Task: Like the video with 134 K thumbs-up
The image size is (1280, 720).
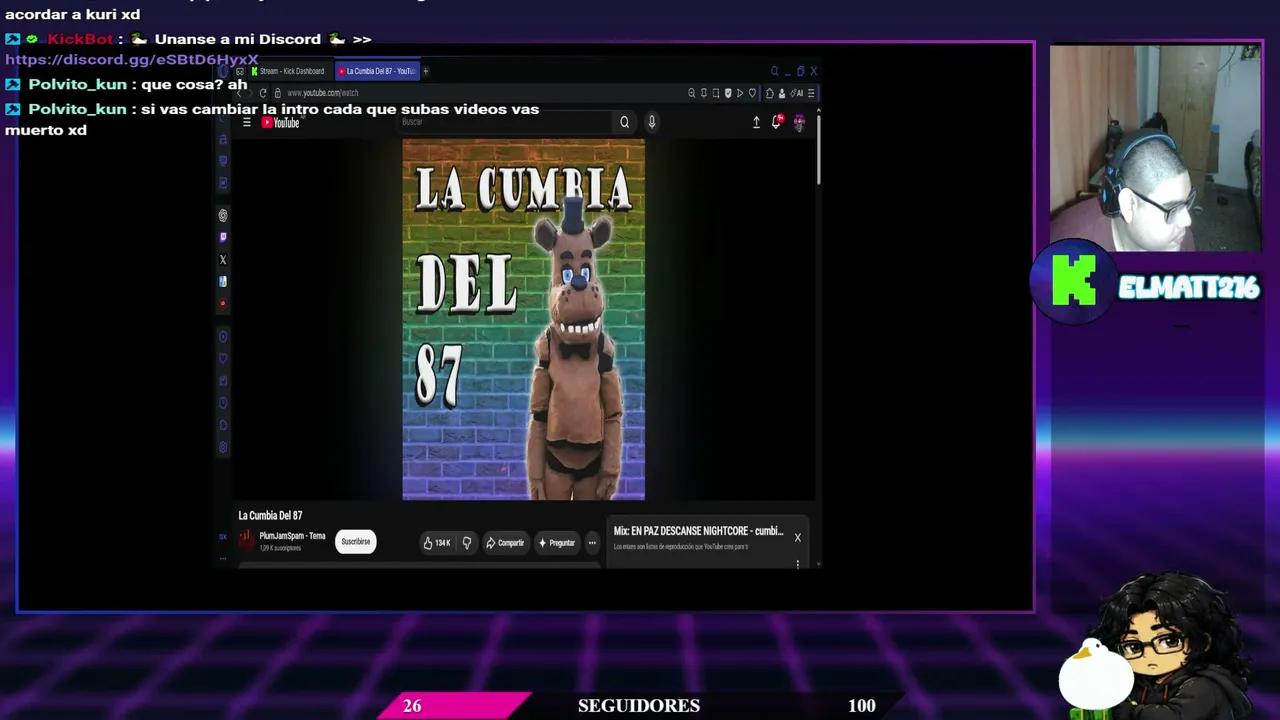Action: (437, 543)
